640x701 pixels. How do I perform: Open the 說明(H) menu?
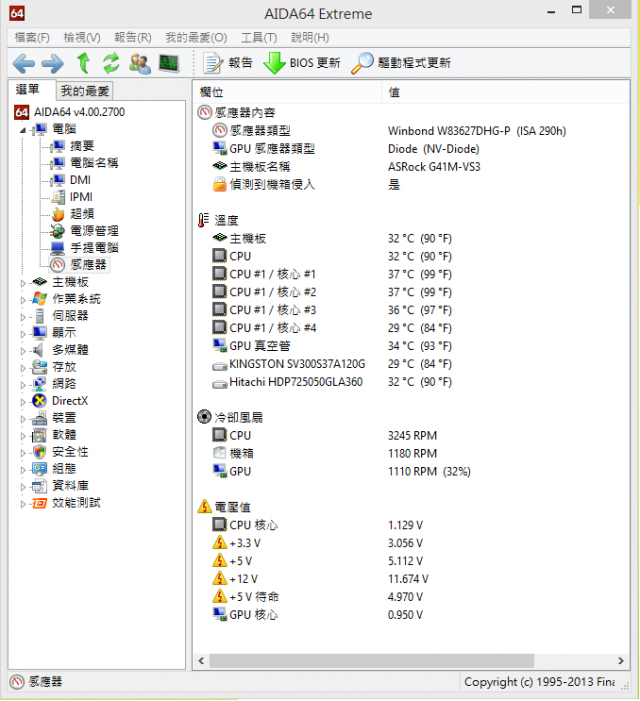tap(310, 38)
